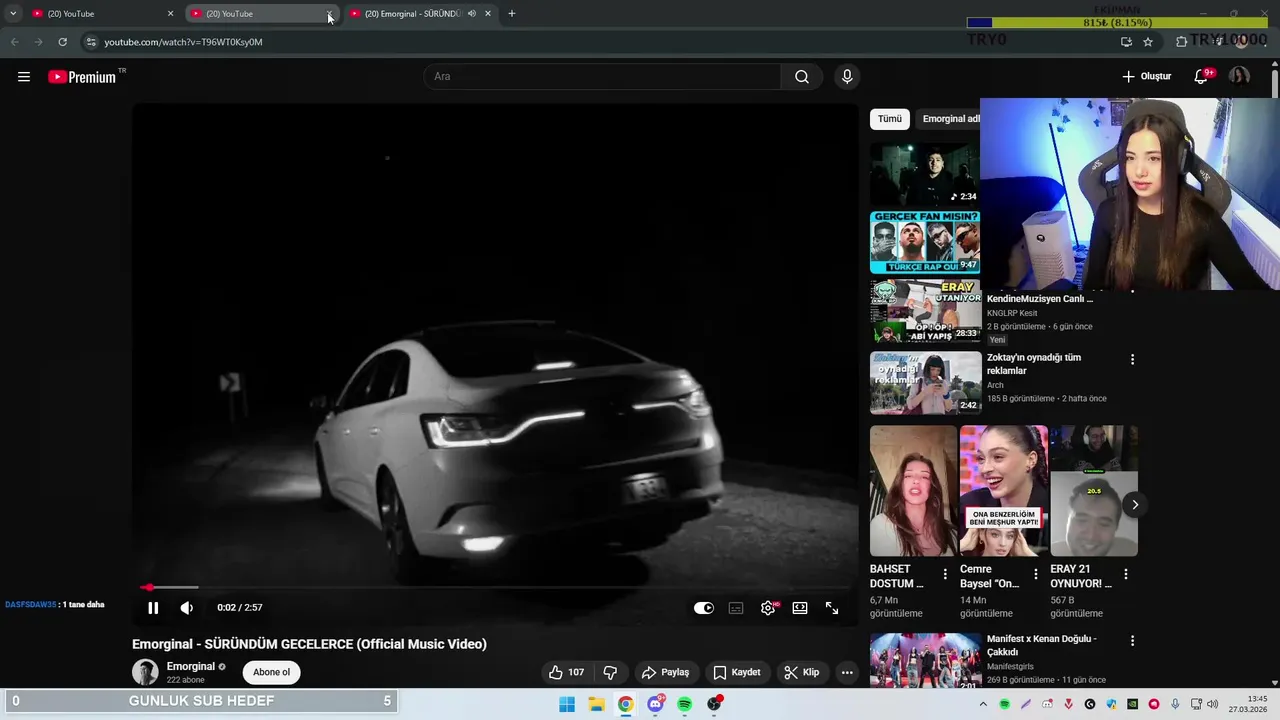The height and width of the screenshot is (720, 1280).
Task: Open OBS Studio from taskbar
Action: (714, 704)
